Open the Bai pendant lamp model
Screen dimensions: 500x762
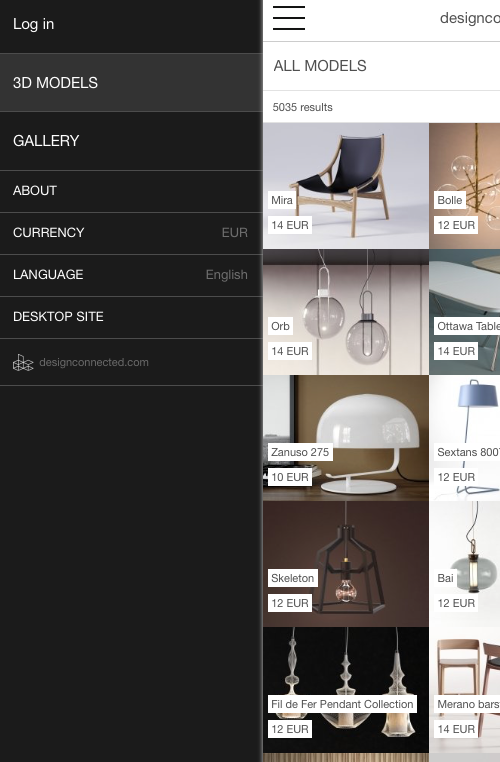pyautogui.click(x=465, y=564)
